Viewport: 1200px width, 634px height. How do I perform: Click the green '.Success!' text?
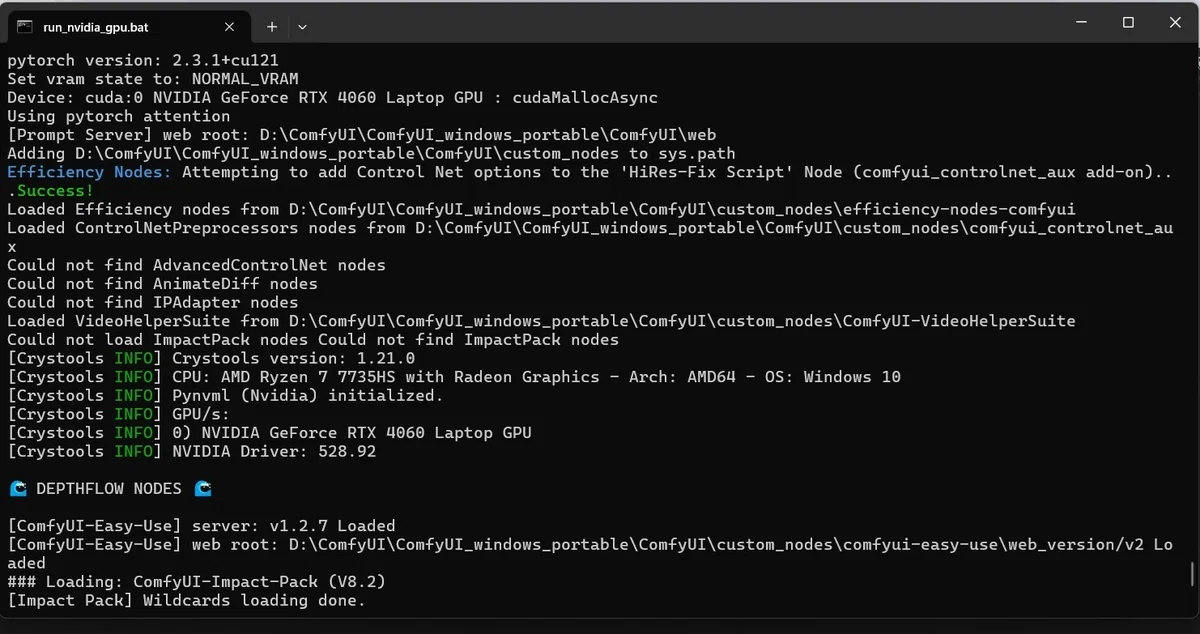pos(50,190)
